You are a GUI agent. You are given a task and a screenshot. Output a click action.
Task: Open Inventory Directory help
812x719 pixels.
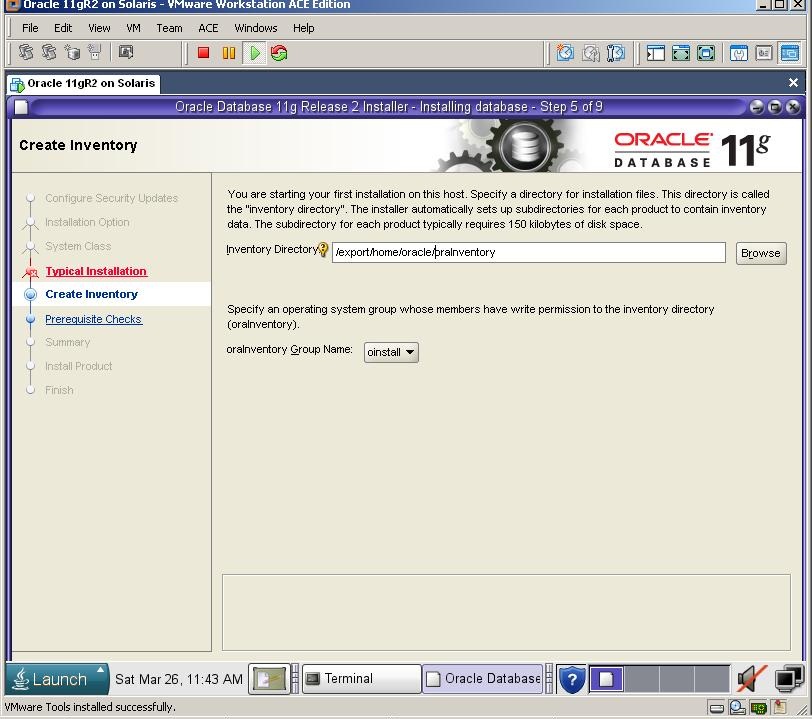click(x=324, y=249)
